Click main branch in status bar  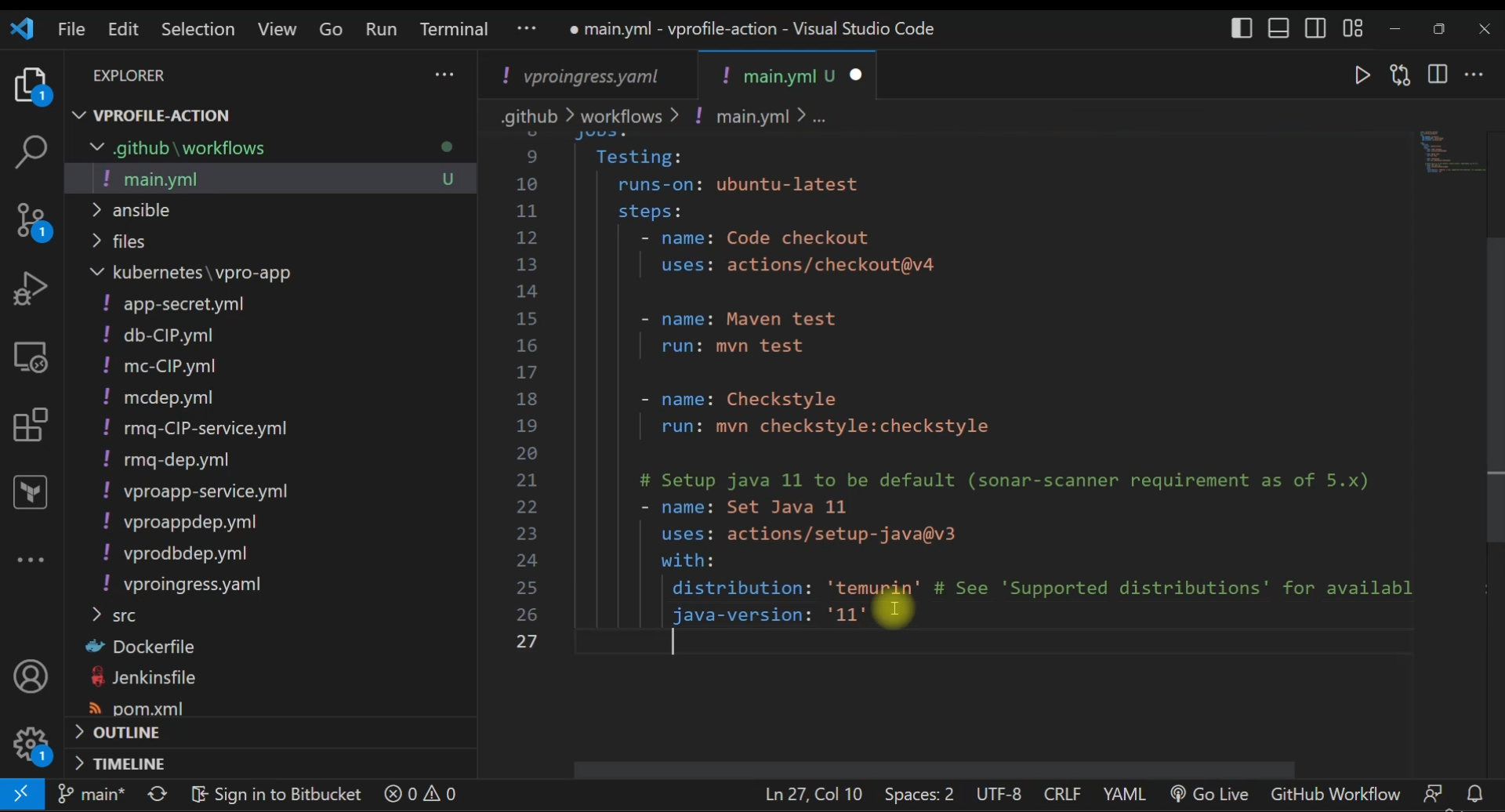click(92, 795)
